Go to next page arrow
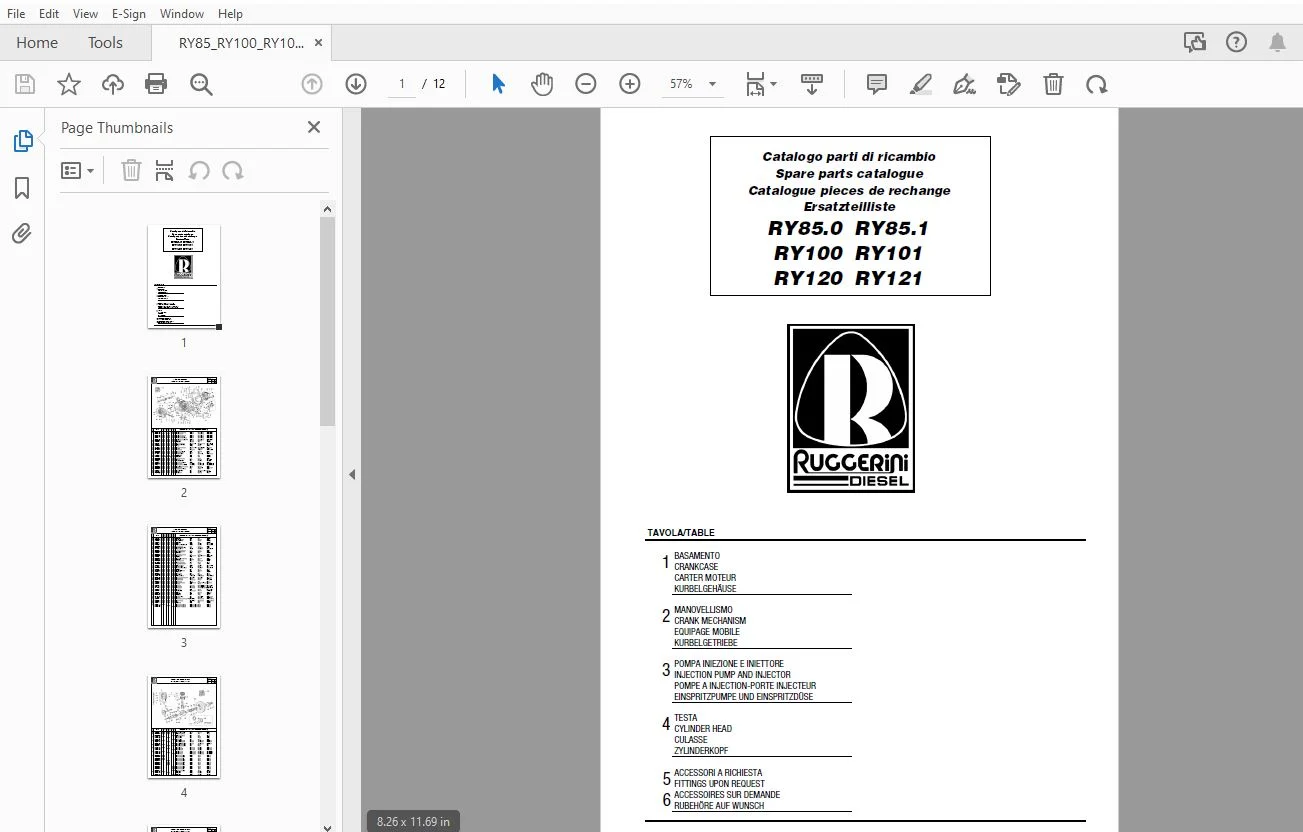 356,84
